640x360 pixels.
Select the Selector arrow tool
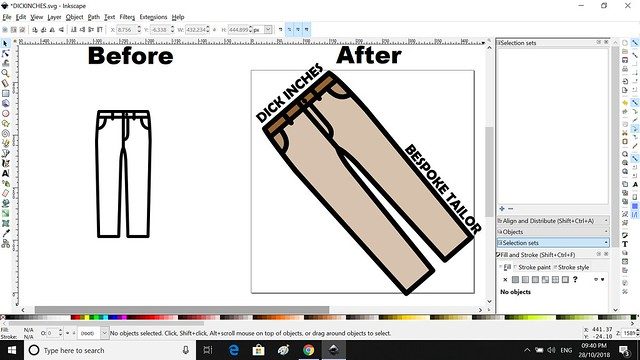[x=5, y=43]
